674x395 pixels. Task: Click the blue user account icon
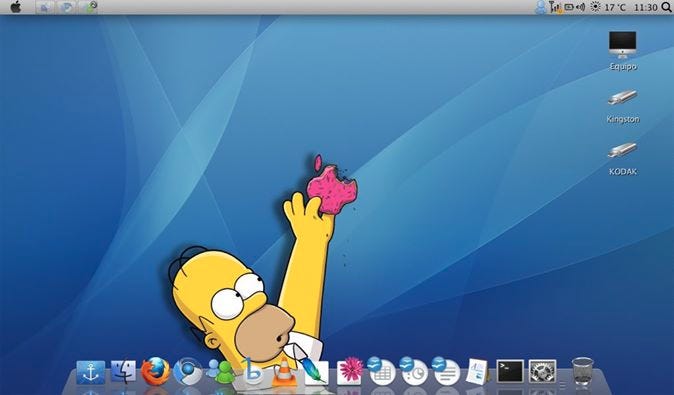541,7
